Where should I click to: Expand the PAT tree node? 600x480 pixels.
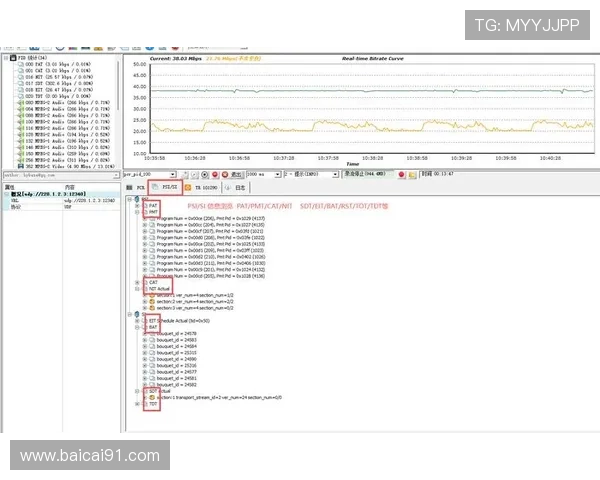[137, 205]
